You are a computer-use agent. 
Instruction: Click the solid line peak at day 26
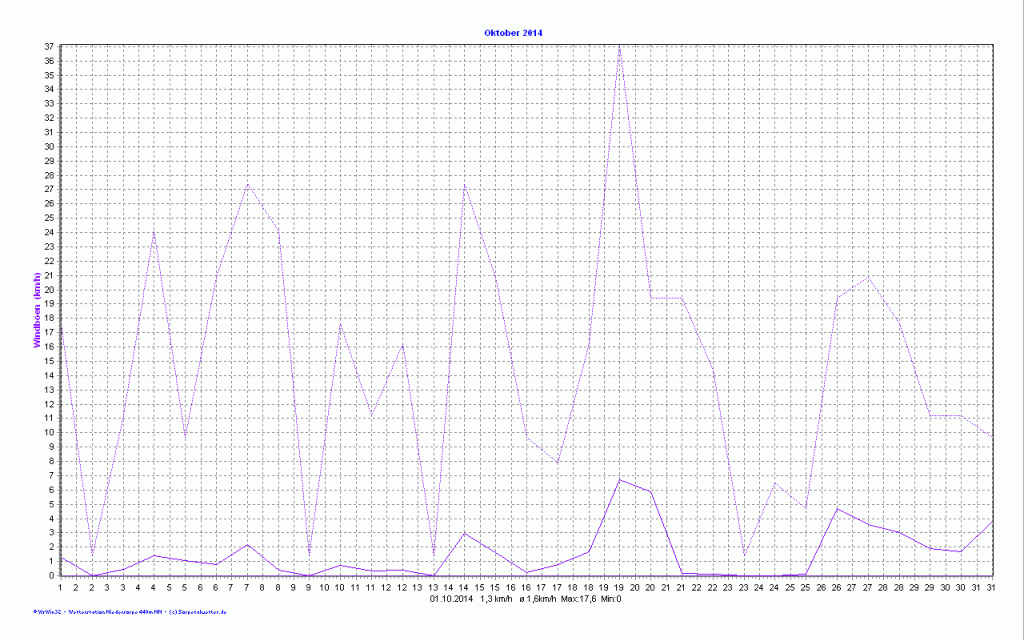click(x=837, y=508)
